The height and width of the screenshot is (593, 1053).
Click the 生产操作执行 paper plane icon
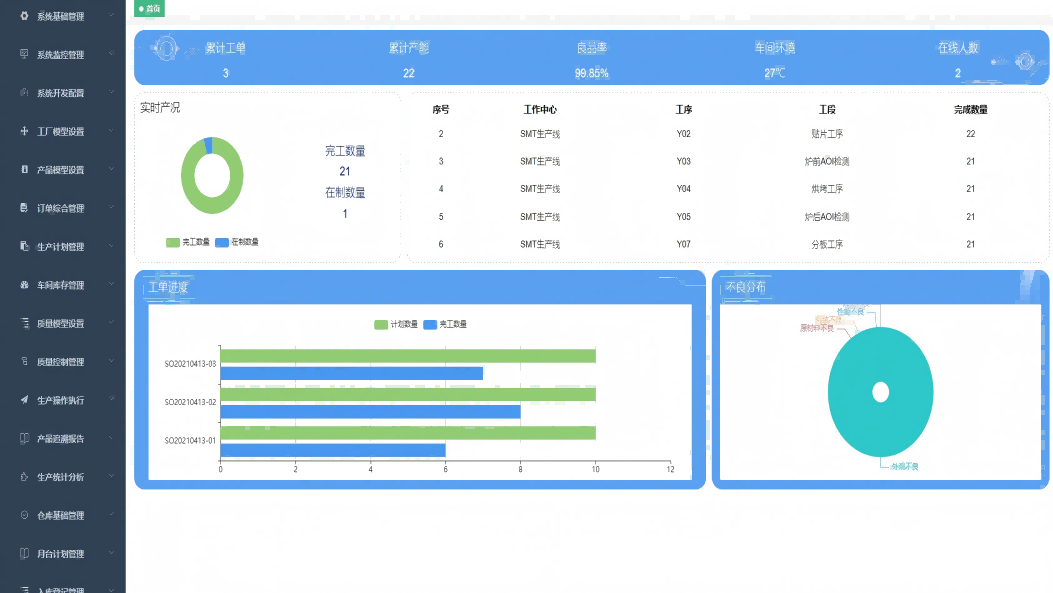(25, 400)
